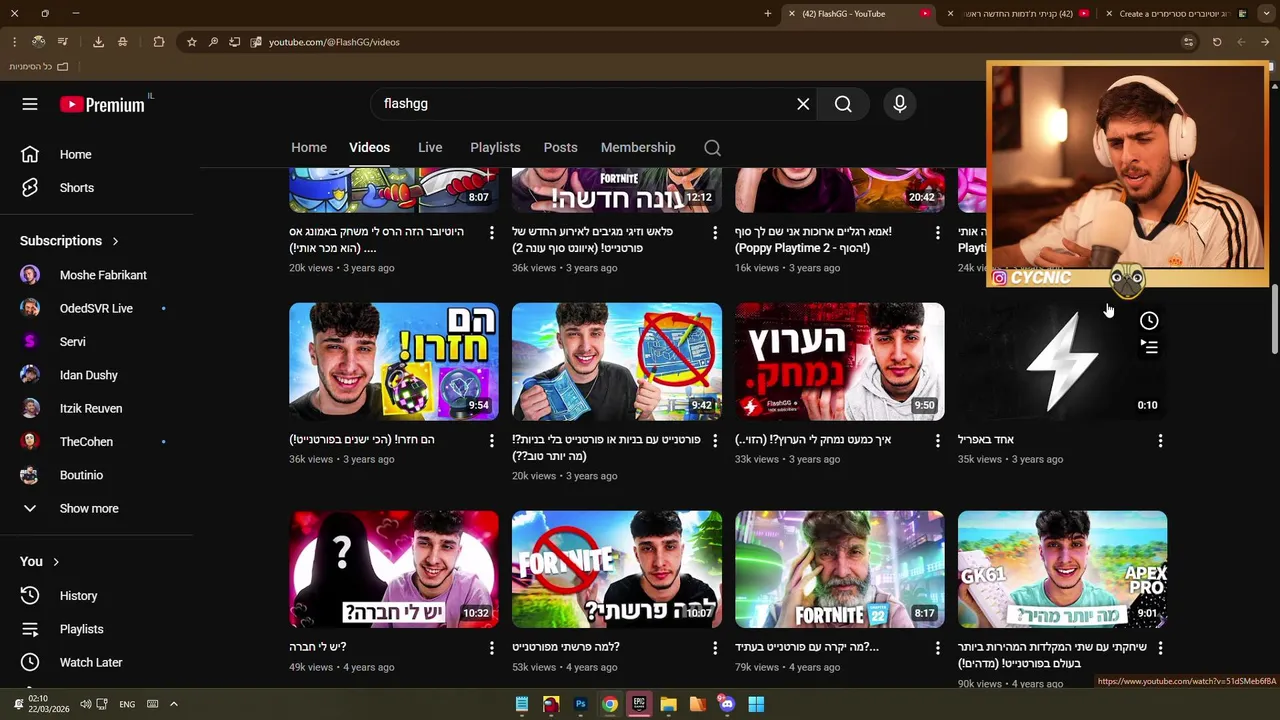The image size is (1280, 720).
Task: Switch to the קניתי ת'דמות החדשה browser tab
Action: point(1020,14)
